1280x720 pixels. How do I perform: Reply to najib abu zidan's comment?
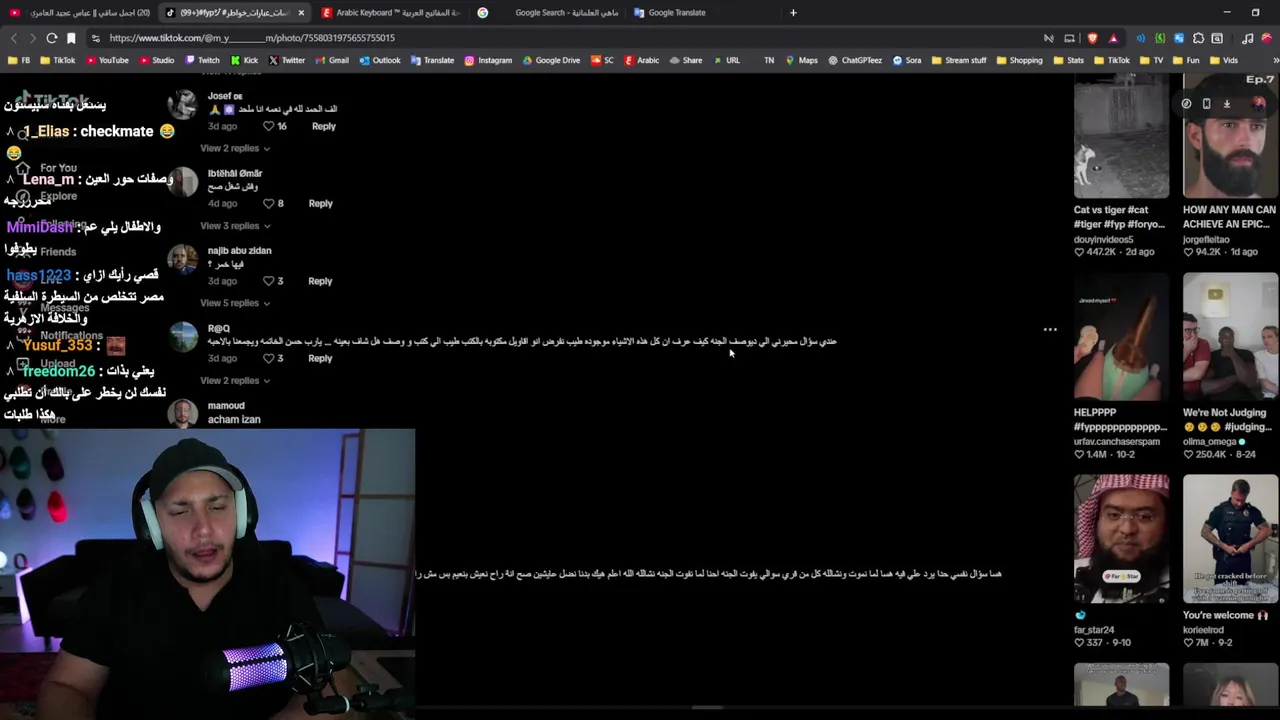pyautogui.click(x=320, y=281)
